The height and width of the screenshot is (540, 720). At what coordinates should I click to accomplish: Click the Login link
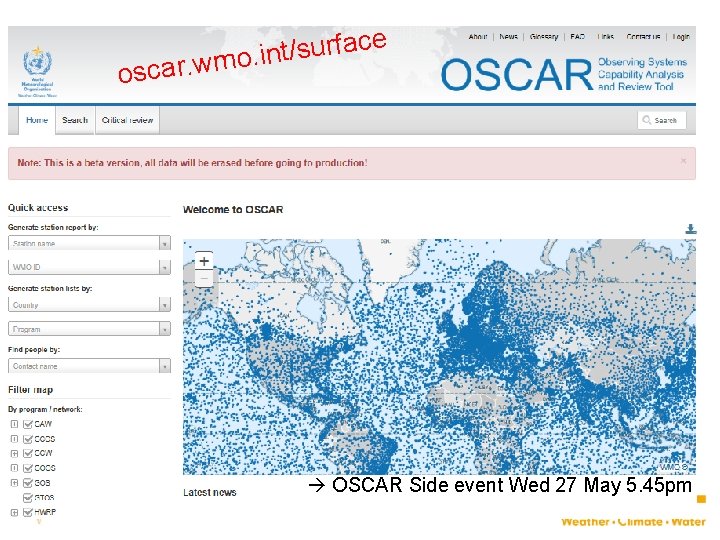click(x=681, y=37)
